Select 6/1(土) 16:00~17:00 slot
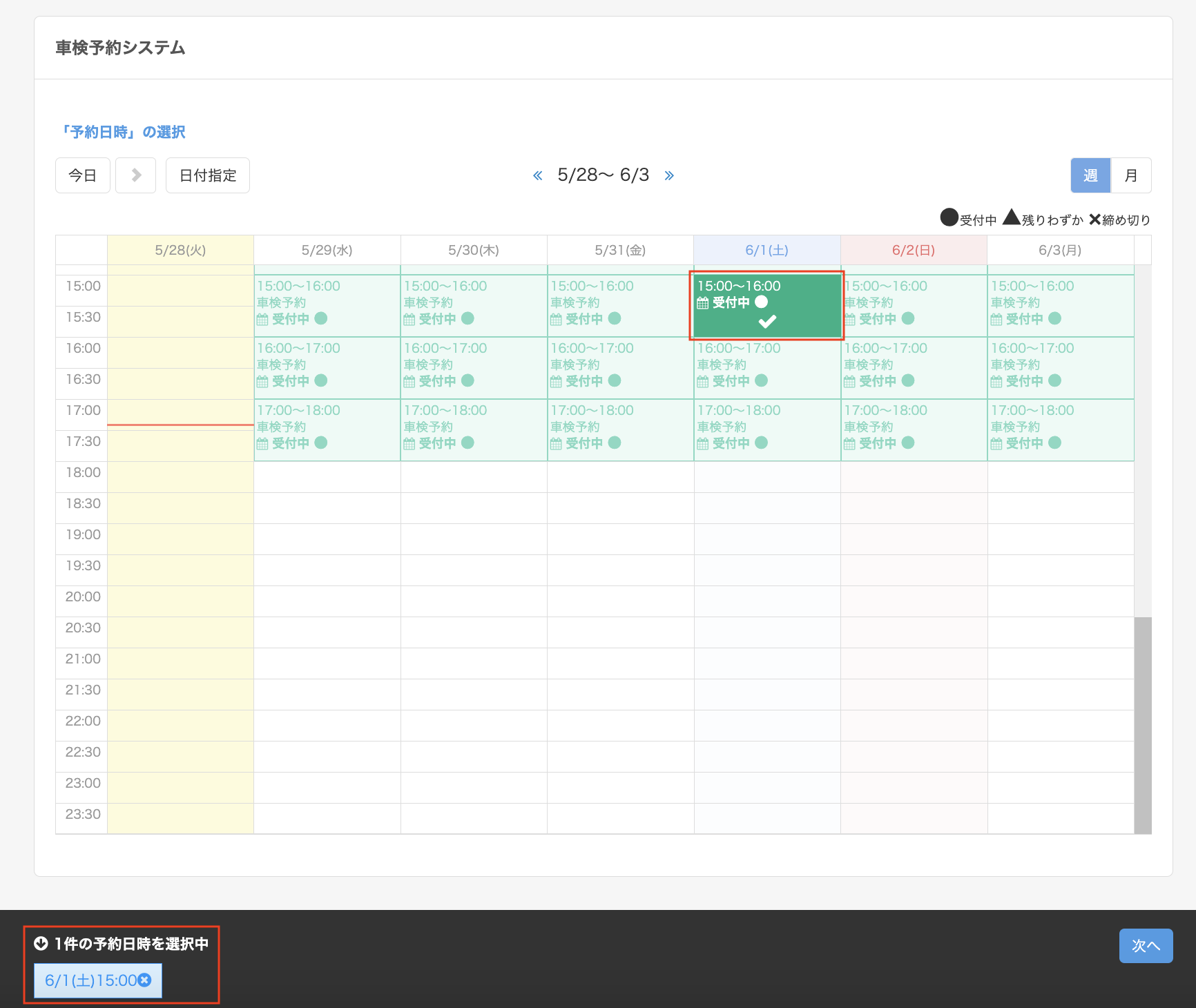The width and height of the screenshot is (1196, 1008). pos(766,367)
